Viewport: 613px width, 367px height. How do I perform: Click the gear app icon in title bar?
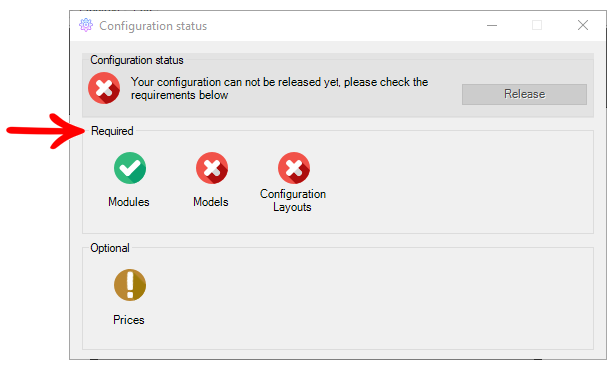86,25
